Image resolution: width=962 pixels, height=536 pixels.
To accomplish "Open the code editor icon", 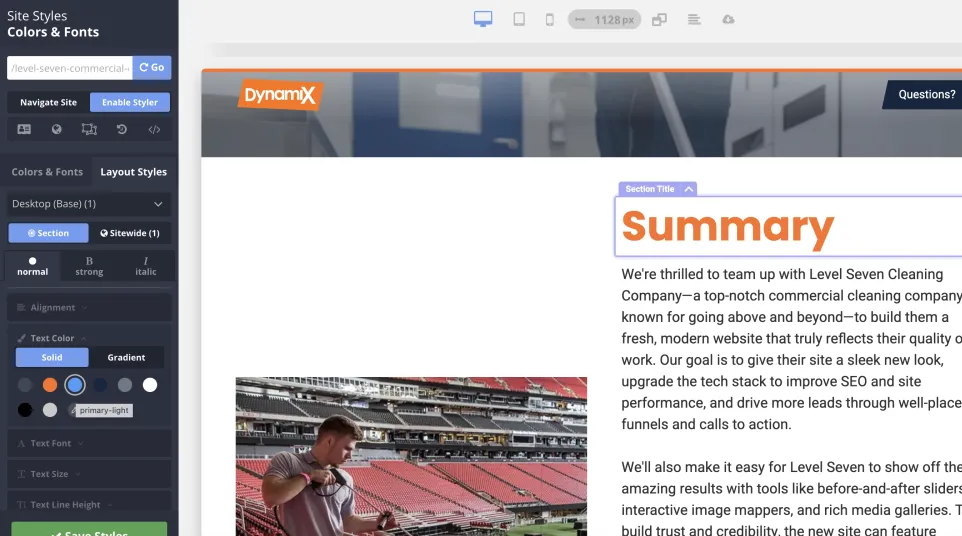I will [154, 129].
